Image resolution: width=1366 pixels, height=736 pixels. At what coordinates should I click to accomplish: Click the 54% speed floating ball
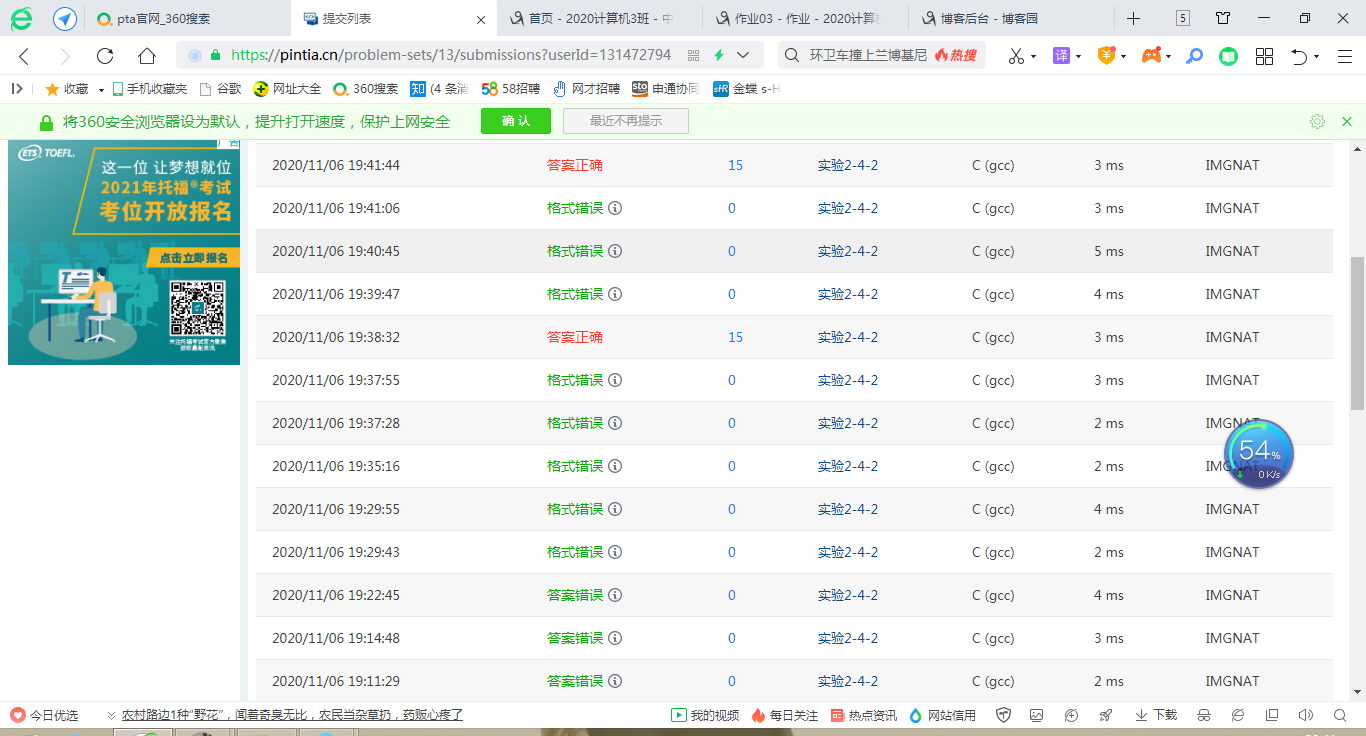click(1259, 454)
